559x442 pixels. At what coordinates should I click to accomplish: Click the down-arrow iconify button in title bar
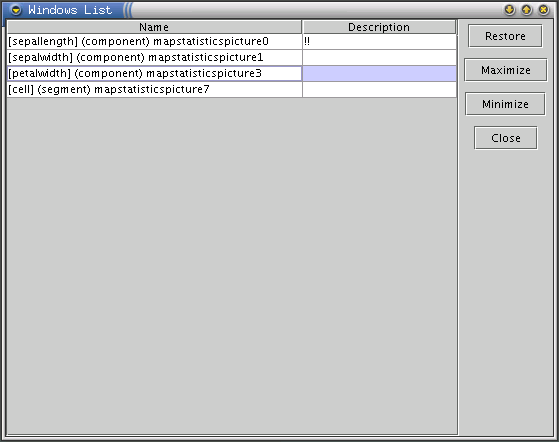[x=509, y=10]
